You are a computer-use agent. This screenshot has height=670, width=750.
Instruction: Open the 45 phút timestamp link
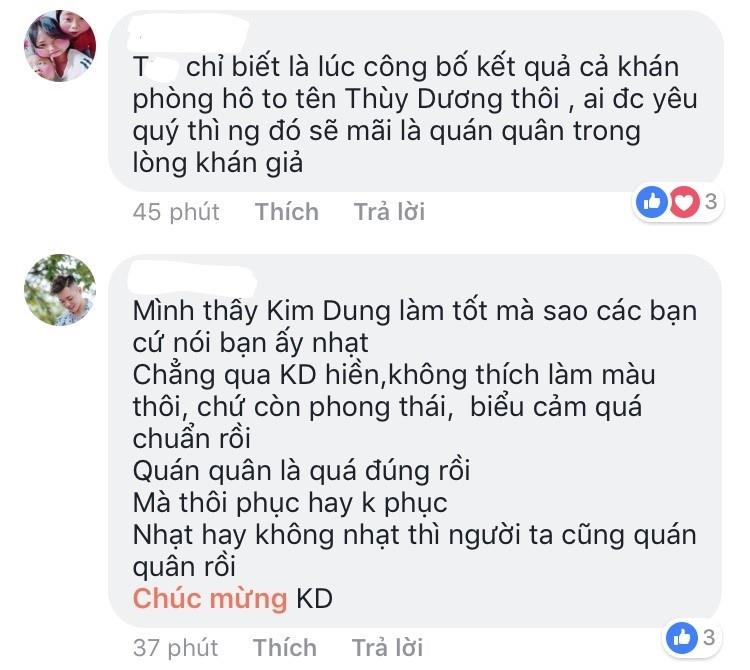pos(176,212)
